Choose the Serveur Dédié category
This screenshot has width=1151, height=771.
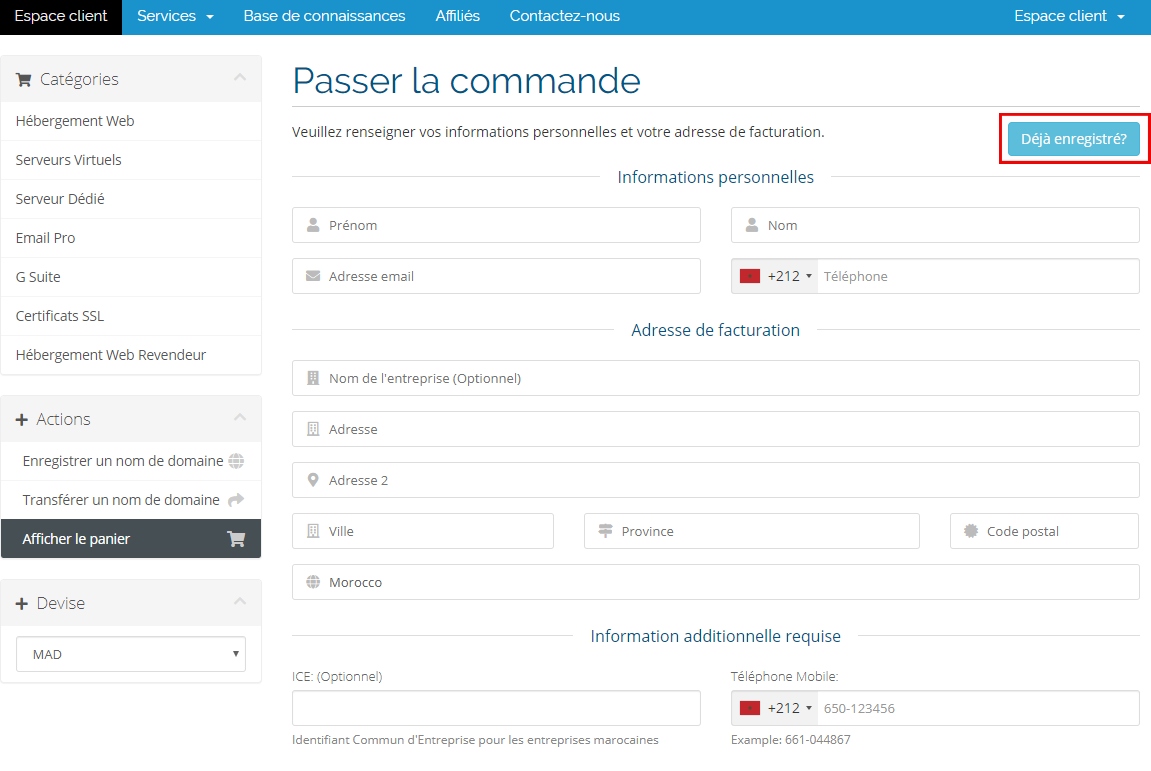pyautogui.click(x=131, y=199)
